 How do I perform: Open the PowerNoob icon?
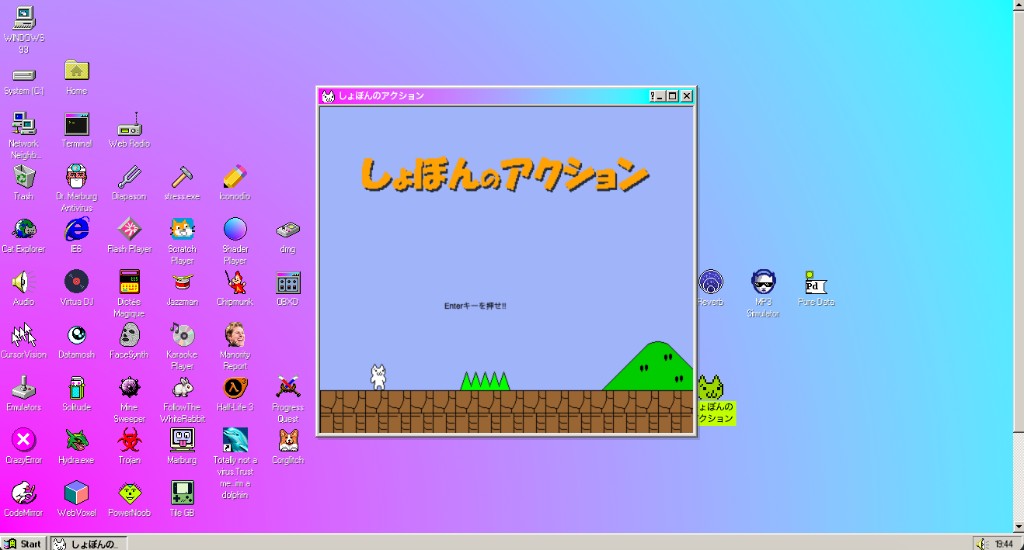[129, 493]
